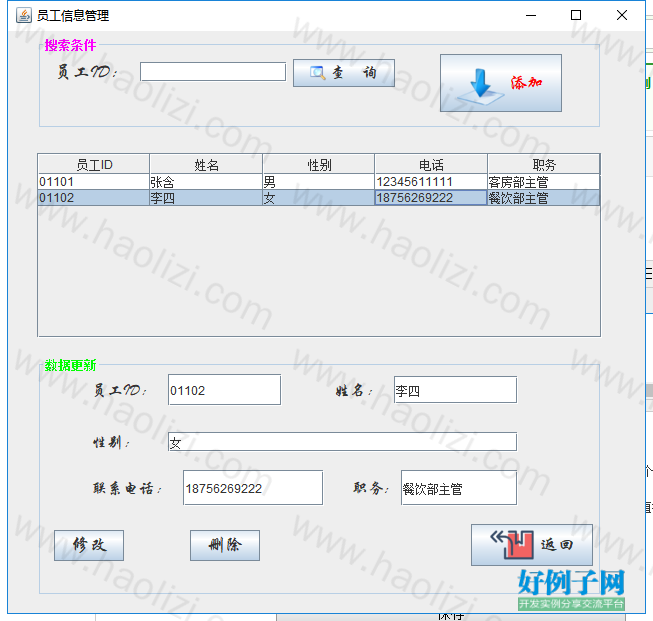Click the 修改 modify button
The width and height of the screenshot is (653, 621).
[89, 545]
